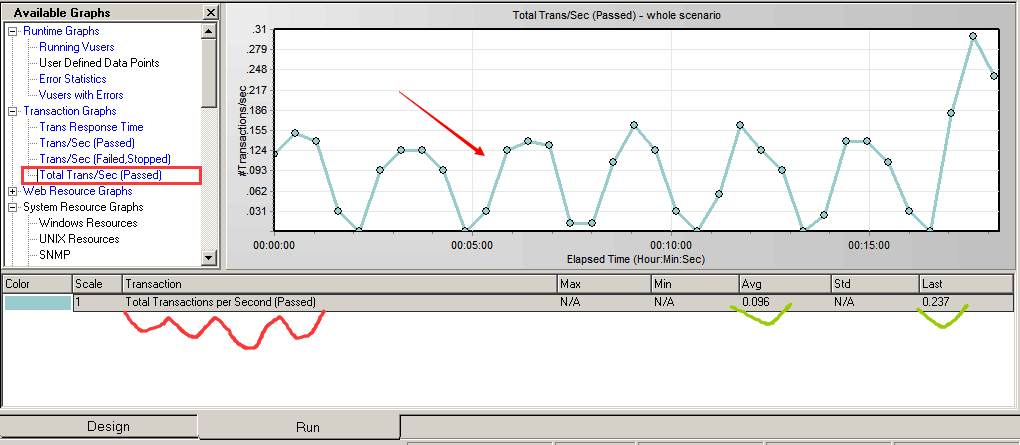Select SNMP graph item
Viewport: 1020px width, 445px height.
click(55, 255)
